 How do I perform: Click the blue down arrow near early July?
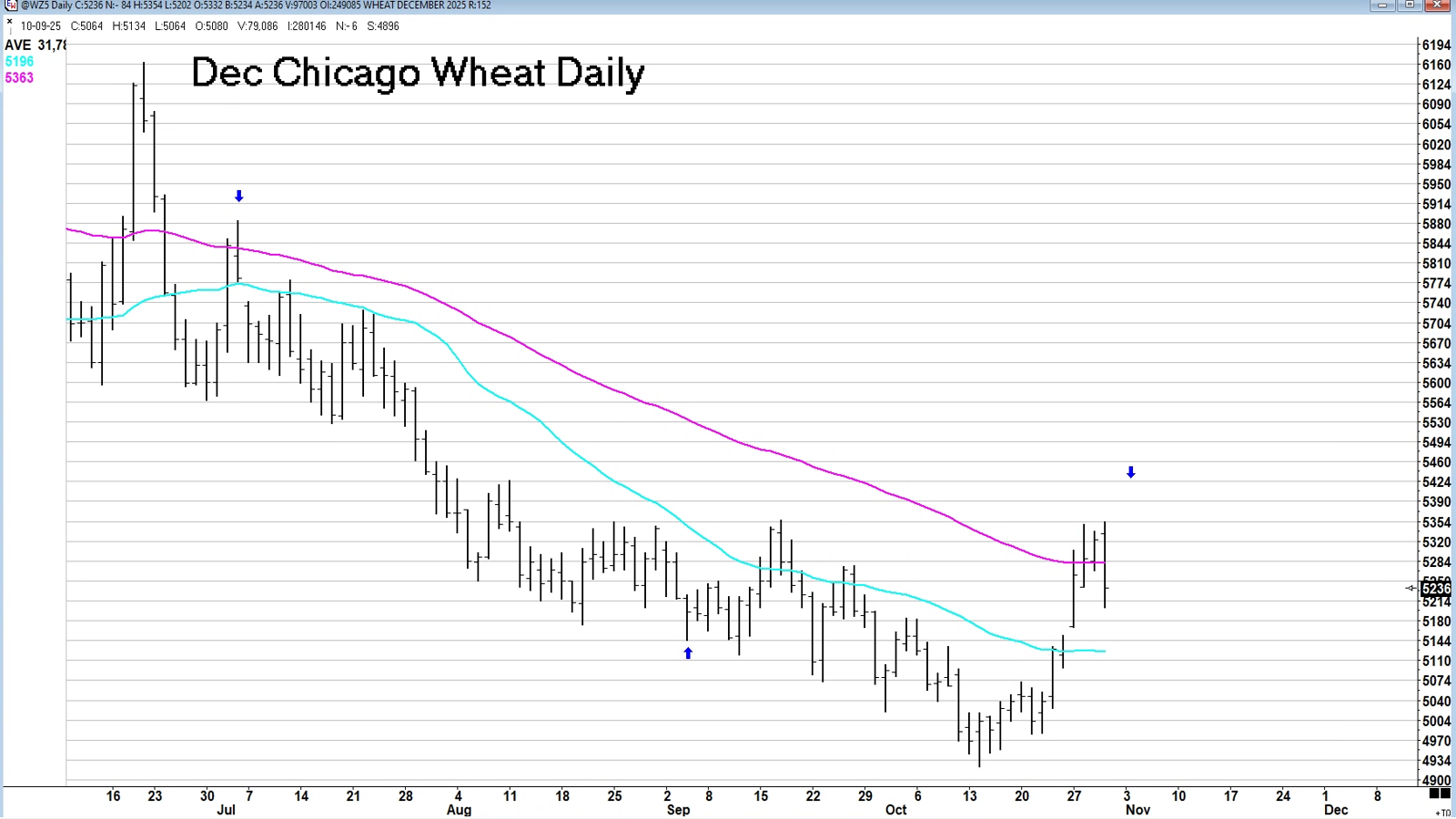[x=239, y=197]
